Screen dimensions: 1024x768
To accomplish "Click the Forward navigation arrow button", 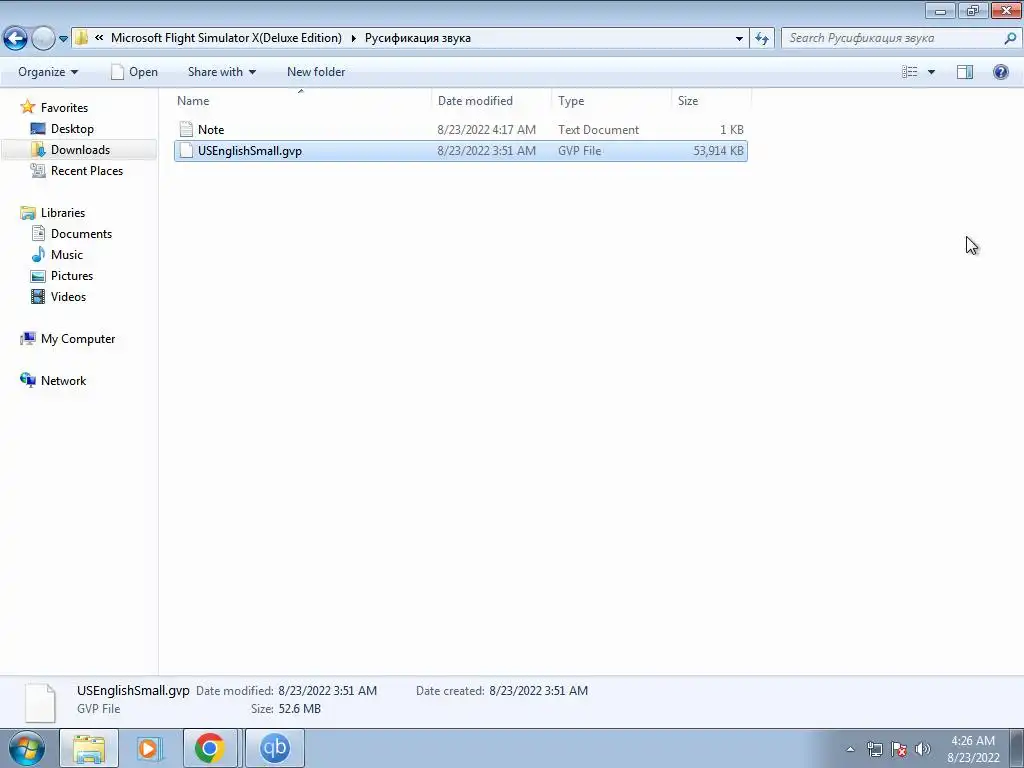I will (x=43, y=39).
